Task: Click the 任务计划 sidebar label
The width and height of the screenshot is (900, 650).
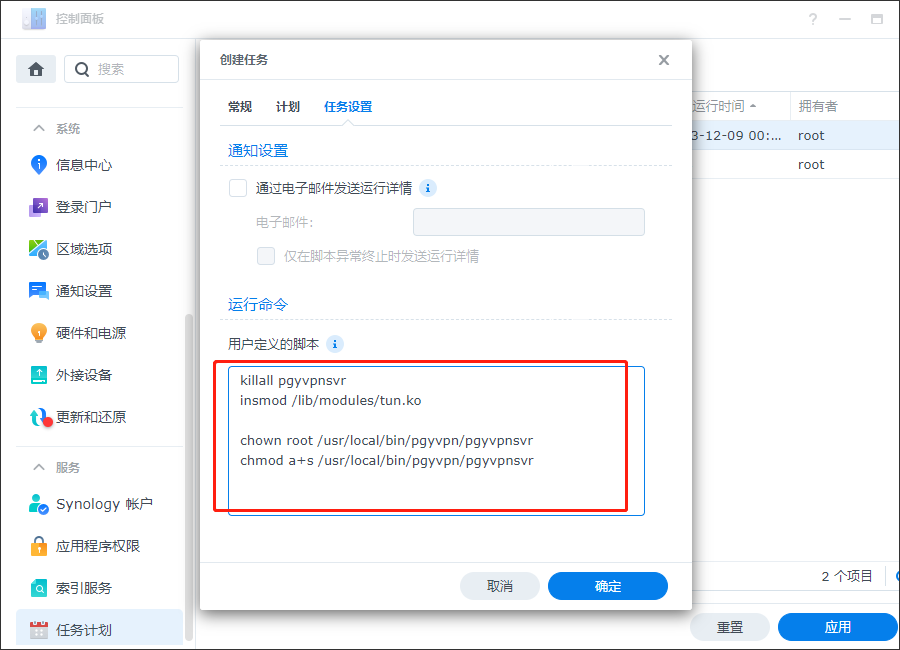Action: pyautogui.click(x=84, y=630)
